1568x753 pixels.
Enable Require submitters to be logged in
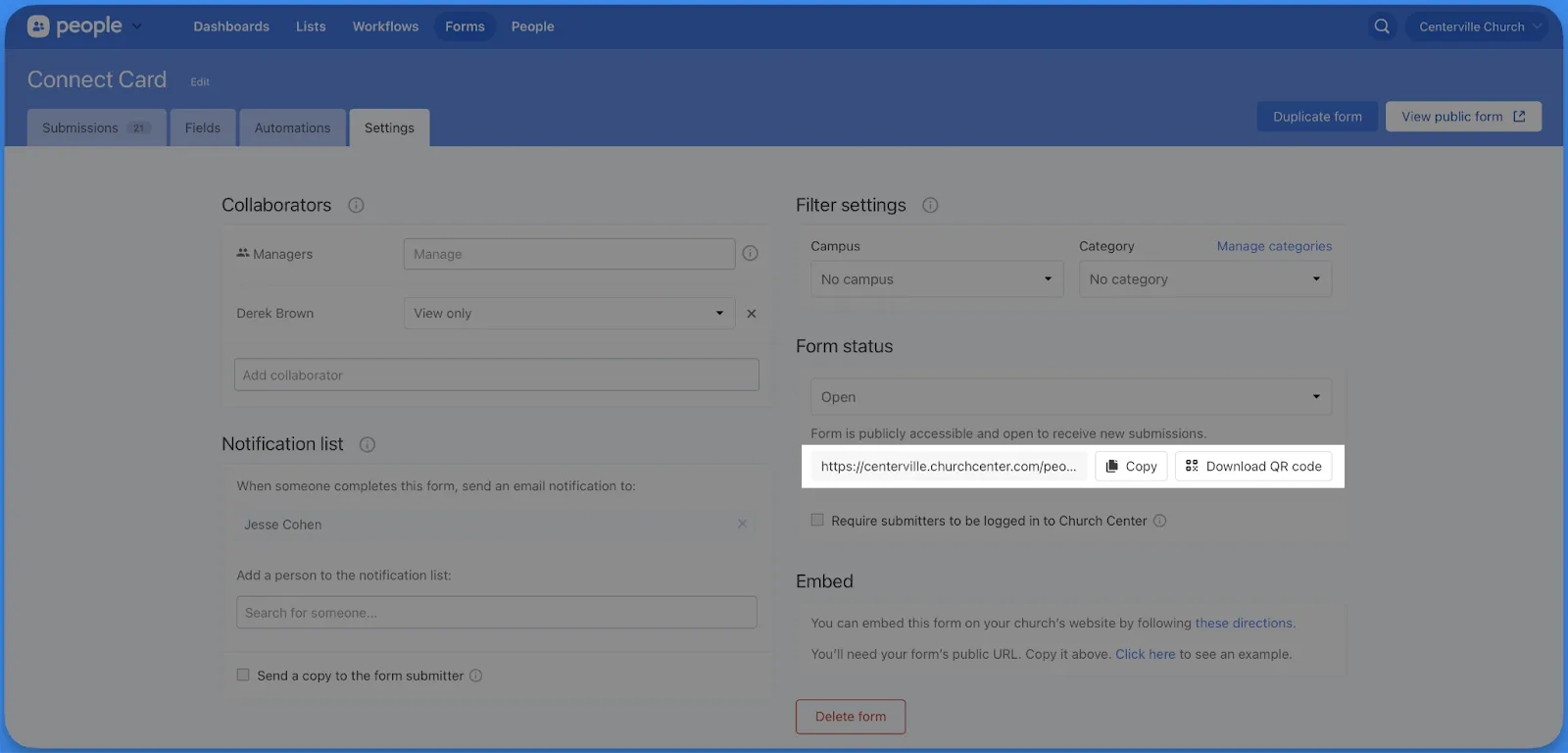[x=817, y=521]
